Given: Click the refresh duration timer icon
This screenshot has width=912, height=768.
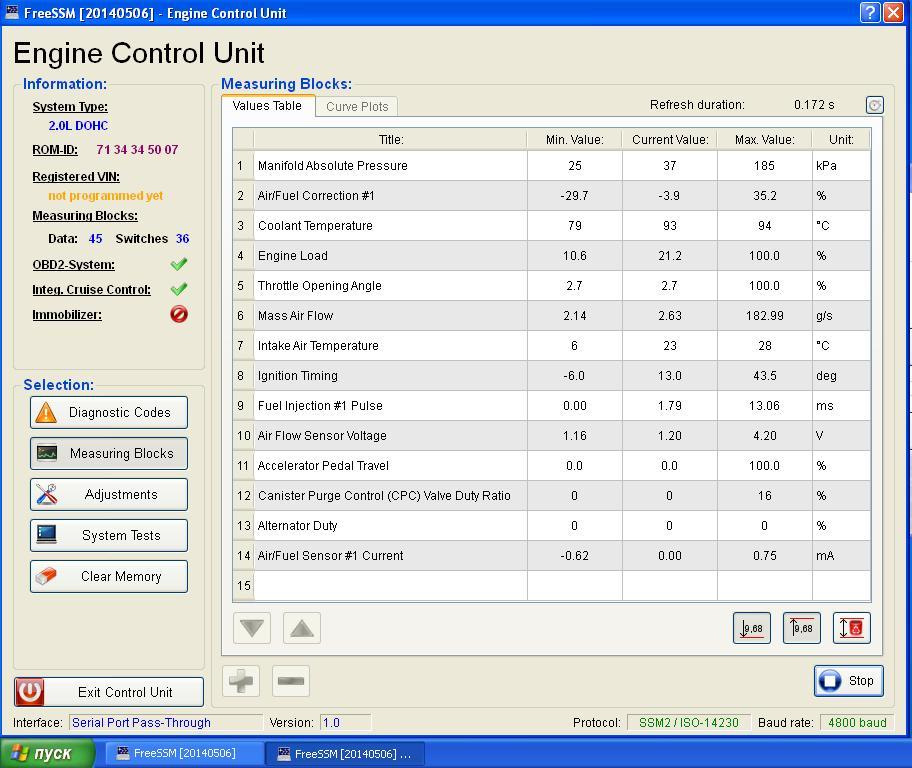Looking at the screenshot, I should [x=875, y=105].
